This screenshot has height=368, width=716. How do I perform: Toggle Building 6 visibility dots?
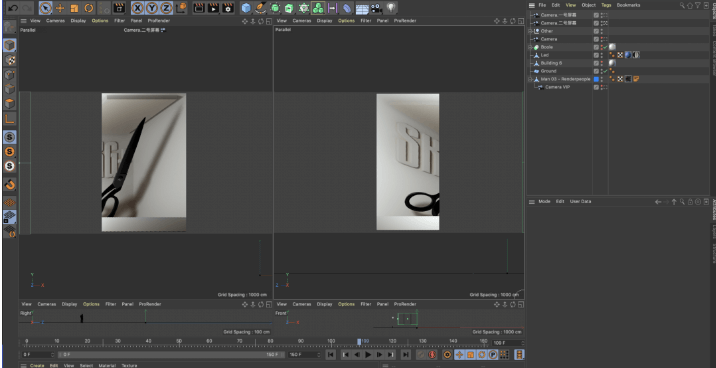[x=602, y=63]
